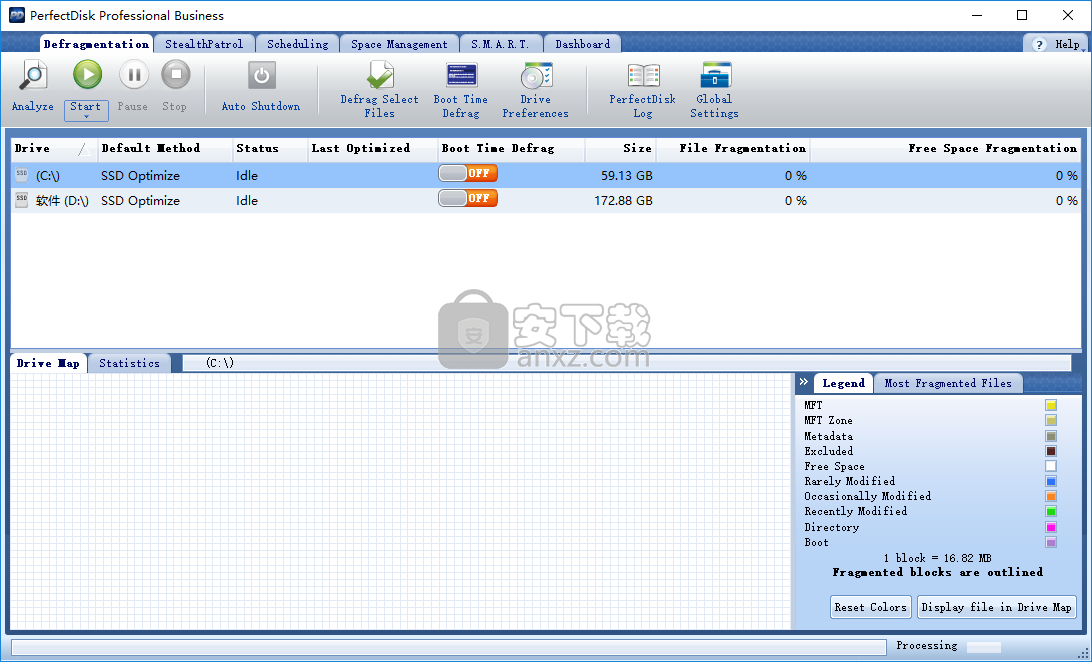Viewport: 1092px width, 662px height.
Task: Select the Drive Map tab
Action: (x=48, y=363)
